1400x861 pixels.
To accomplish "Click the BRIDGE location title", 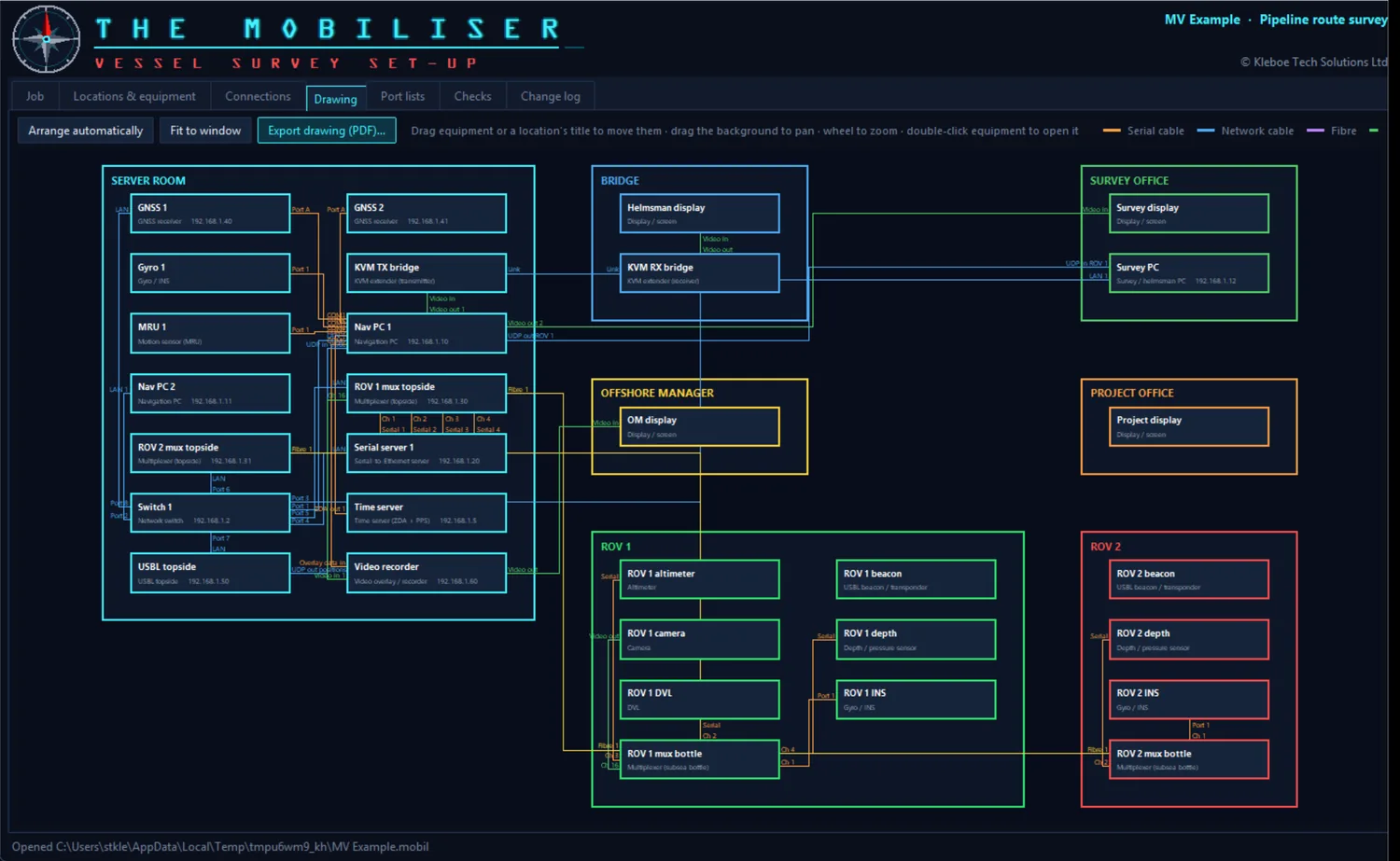I will click(620, 181).
